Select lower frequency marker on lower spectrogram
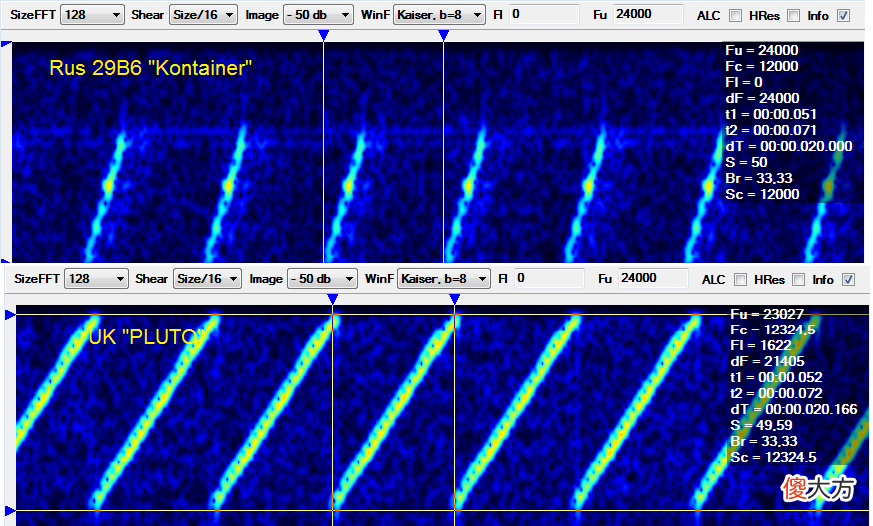Viewport: 873px width, 526px height. click(x=10, y=510)
